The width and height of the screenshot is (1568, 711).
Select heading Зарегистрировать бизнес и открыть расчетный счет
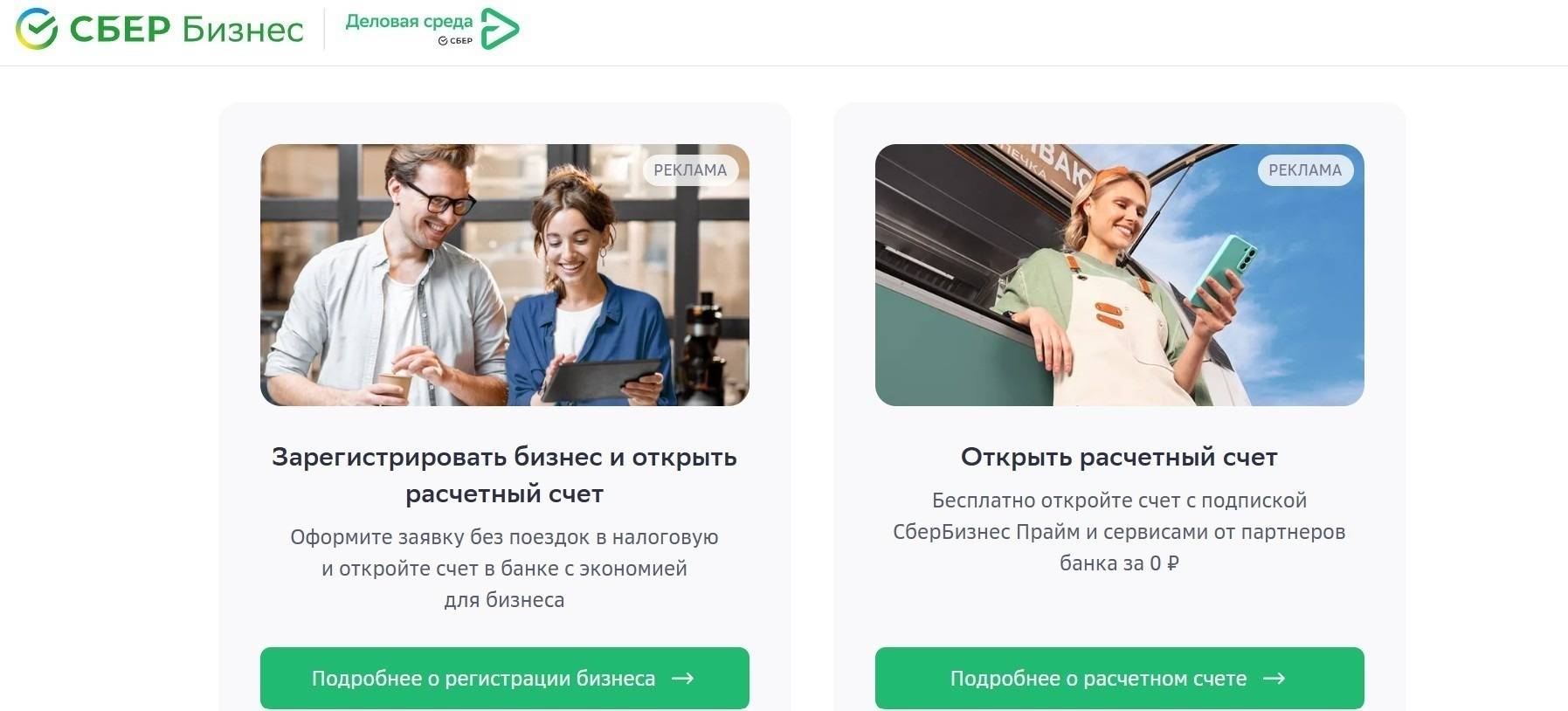(505, 475)
